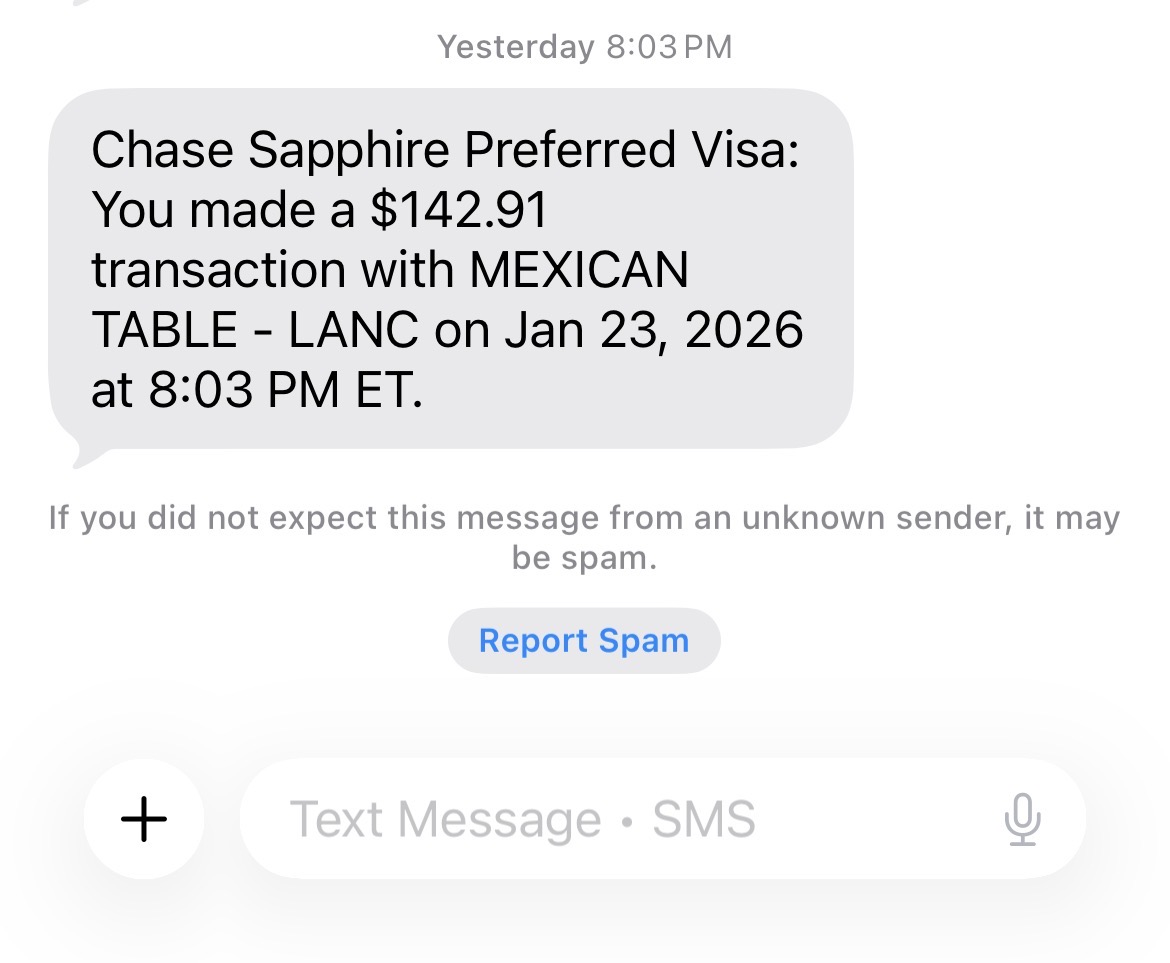The image size is (1170, 963).
Task: Tap the word Yesterday in the timestamp
Action: point(515,46)
